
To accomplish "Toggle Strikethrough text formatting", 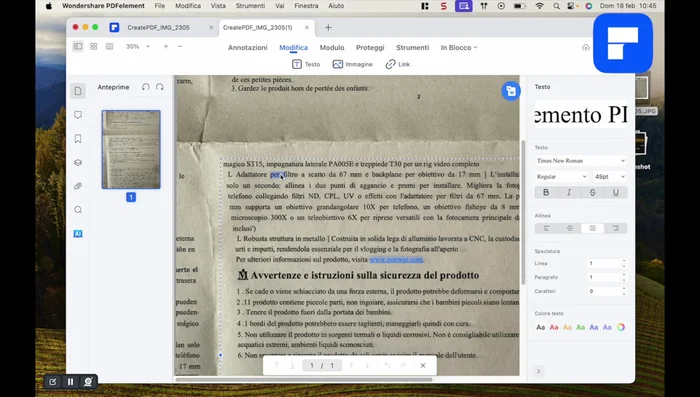I will [x=592, y=192].
